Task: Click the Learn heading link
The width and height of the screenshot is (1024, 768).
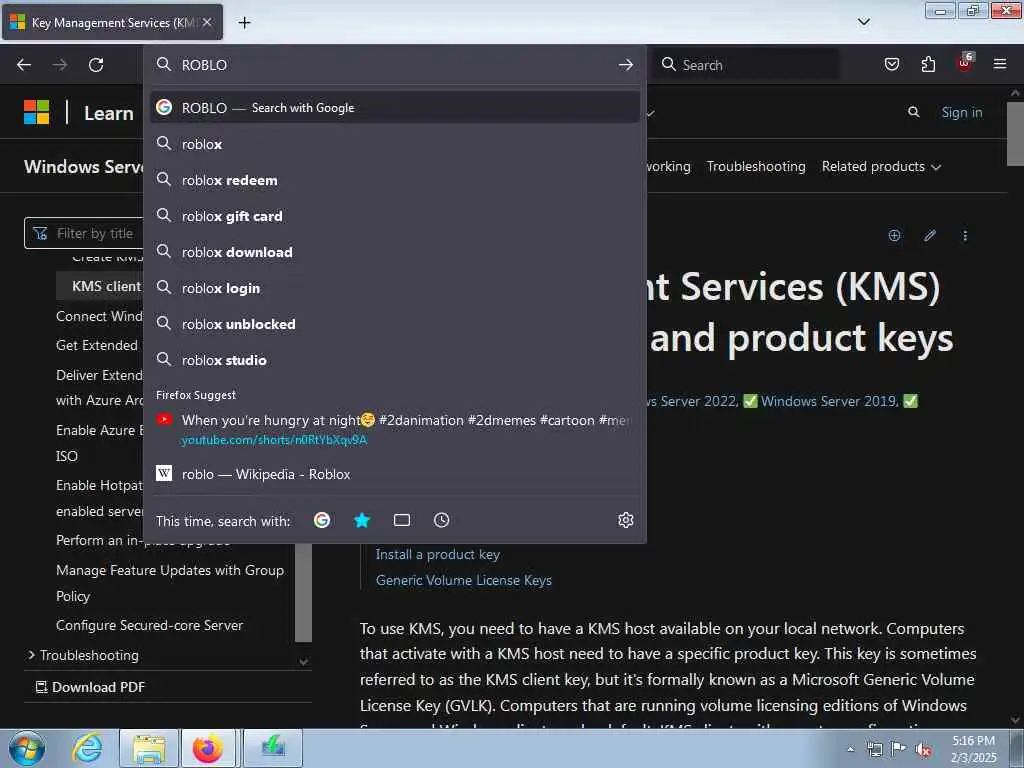Action: (x=109, y=113)
